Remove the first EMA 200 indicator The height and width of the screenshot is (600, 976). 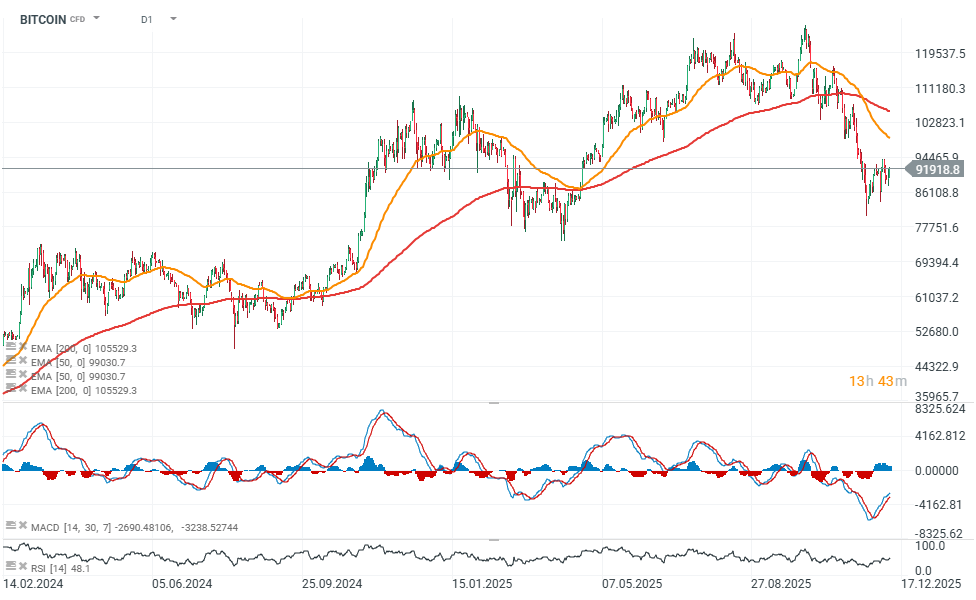click(22, 348)
